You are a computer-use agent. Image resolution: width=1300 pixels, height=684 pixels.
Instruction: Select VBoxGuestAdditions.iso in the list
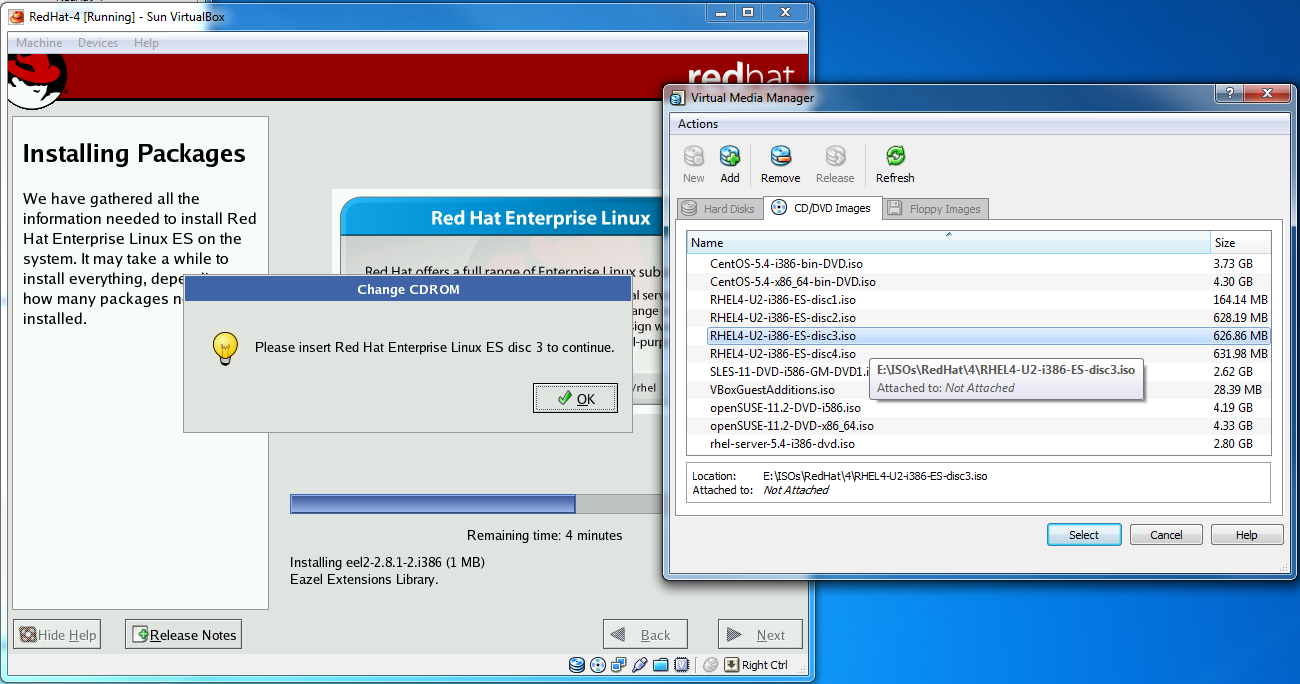tap(978, 390)
